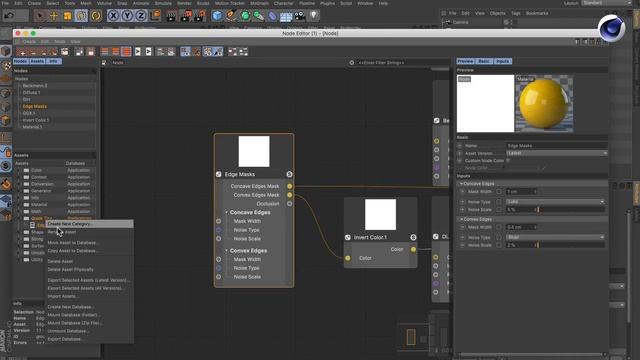
Task: Toggle Custom Node Color checkbox
Action: (508, 160)
